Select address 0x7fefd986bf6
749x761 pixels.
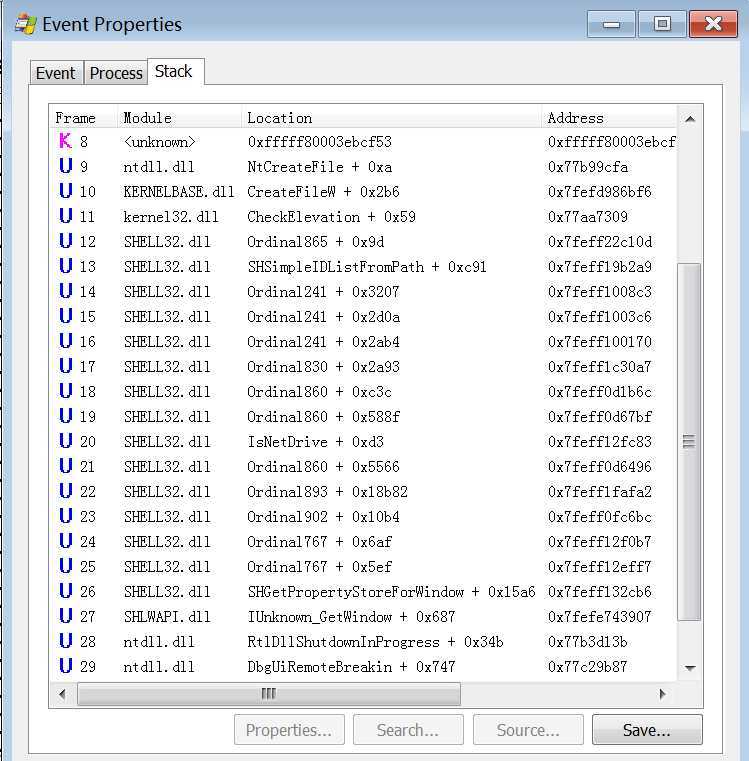click(599, 192)
